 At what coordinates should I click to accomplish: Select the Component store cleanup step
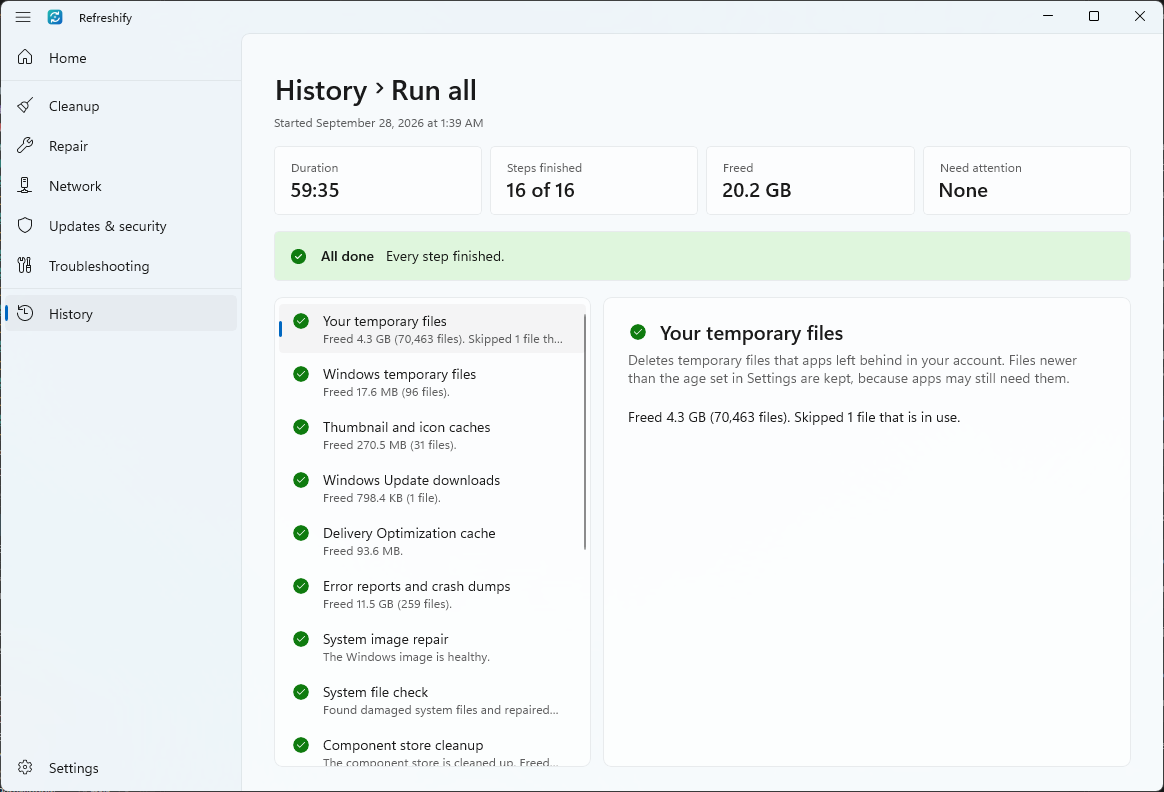click(x=432, y=747)
